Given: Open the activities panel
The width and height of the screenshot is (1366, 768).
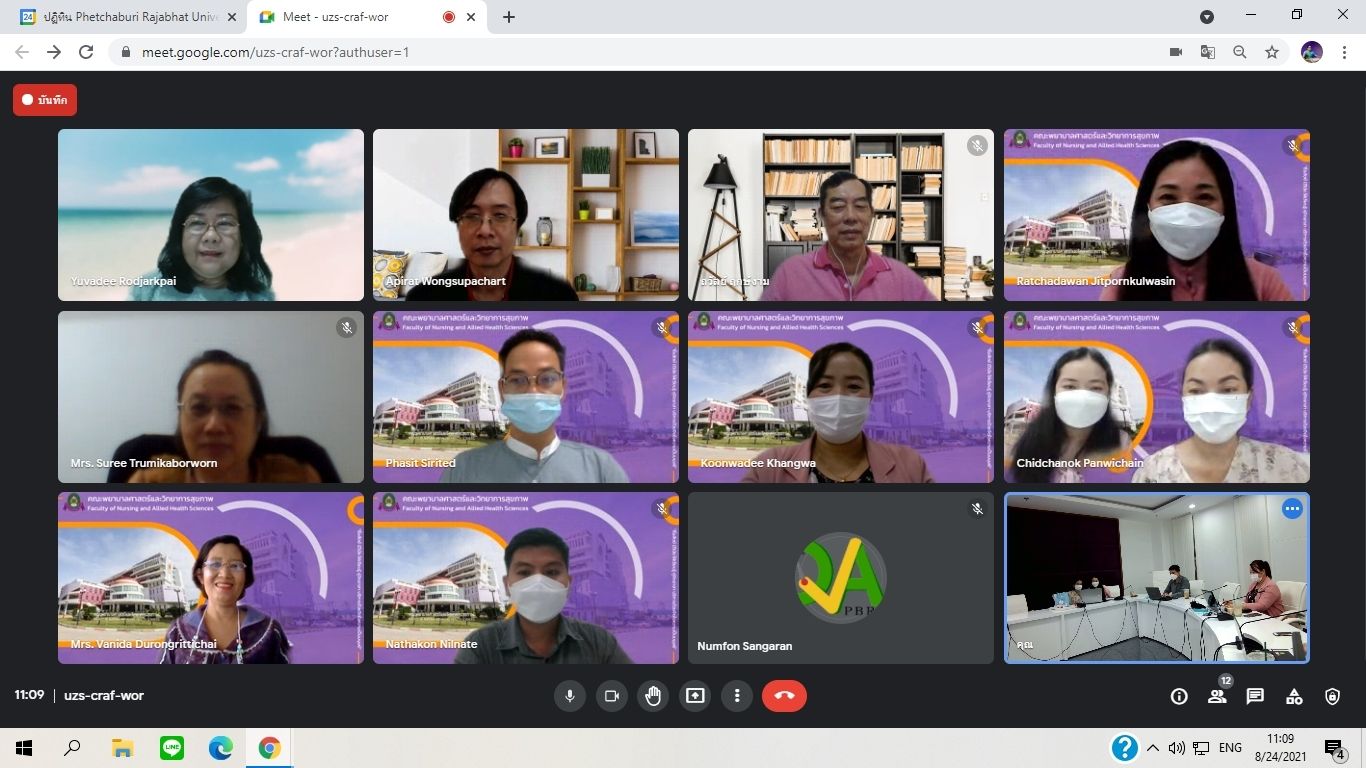Looking at the screenshot, I should [1294, 697].
